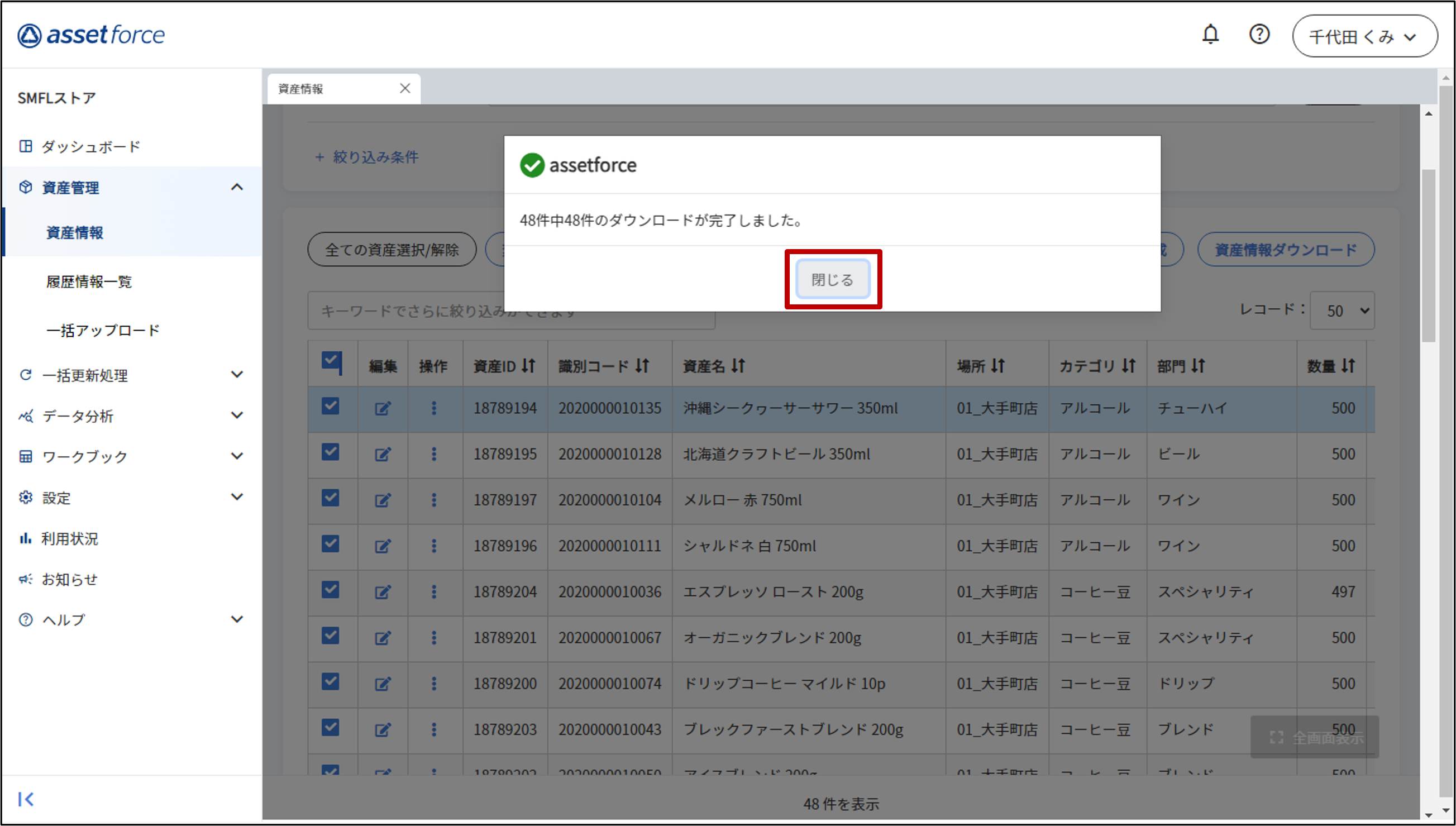Image resolution: width=1456 pixels, height=826 pixels.
Task: Click the 資産情報ダウンロード button
Action: 1285,250
